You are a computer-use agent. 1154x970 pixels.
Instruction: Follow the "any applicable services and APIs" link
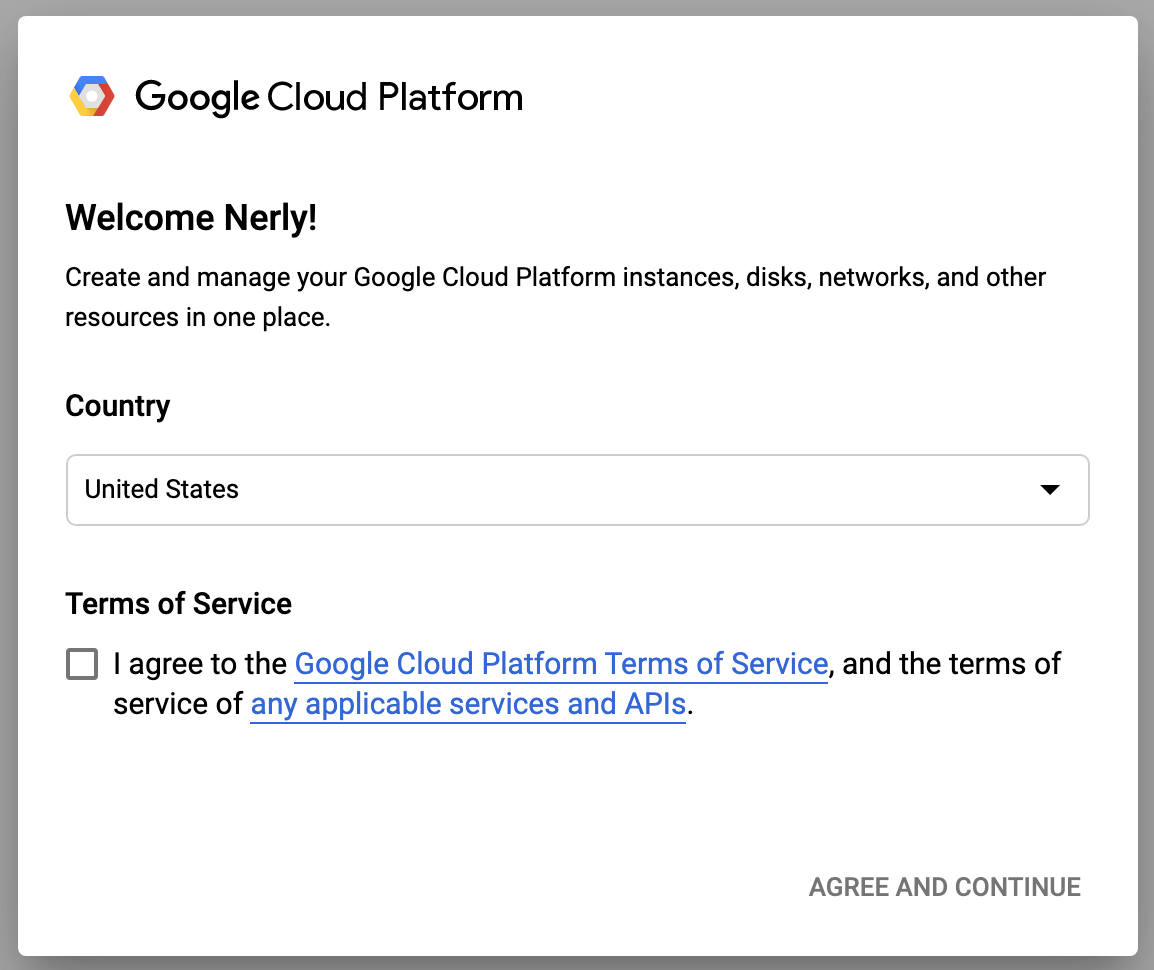pyautogui.click(x=468, y=704)
